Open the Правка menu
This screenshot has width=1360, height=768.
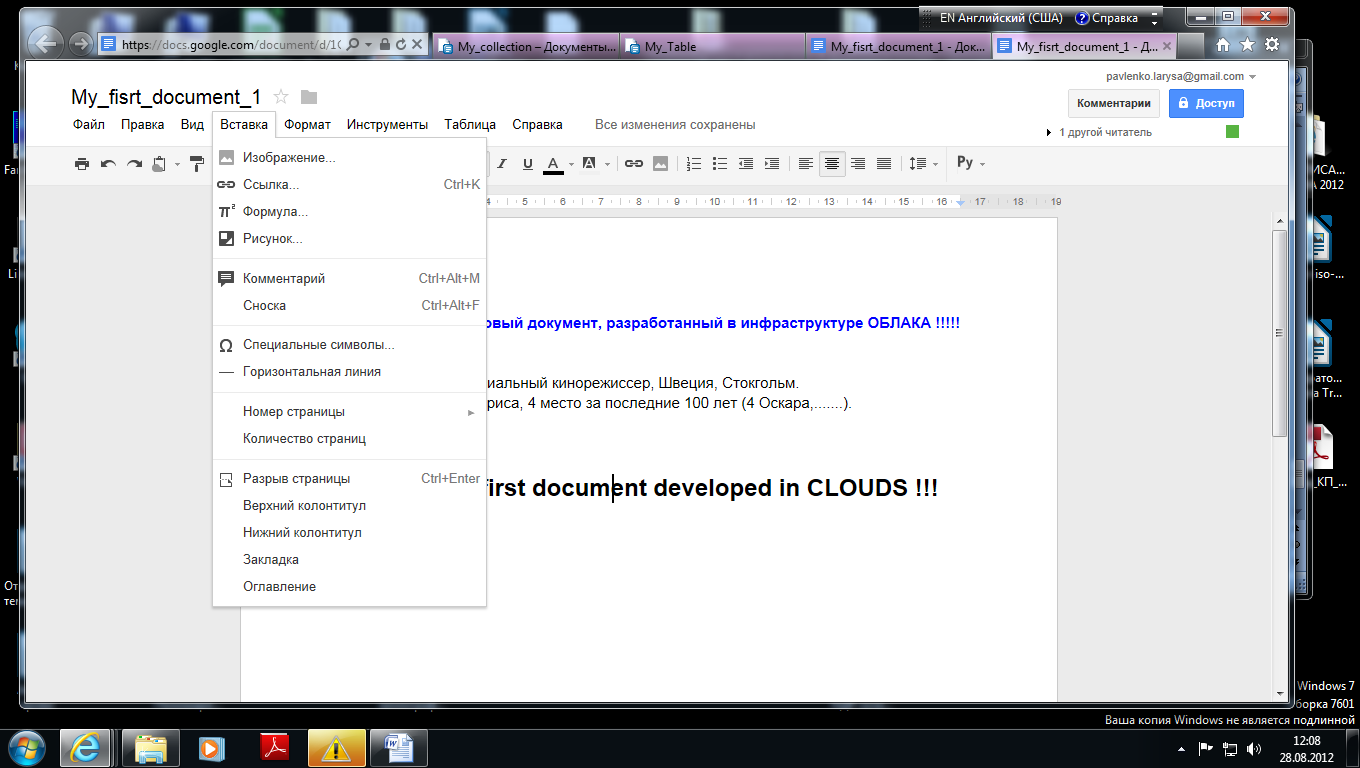coord(143,125)
